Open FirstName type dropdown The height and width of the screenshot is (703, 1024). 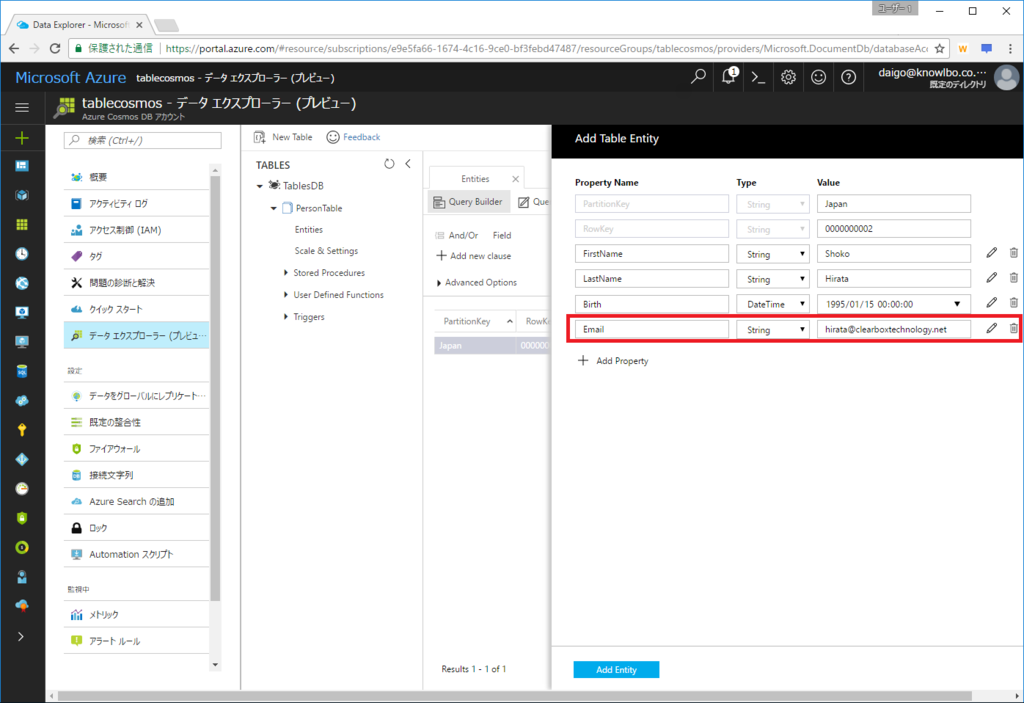773,254
